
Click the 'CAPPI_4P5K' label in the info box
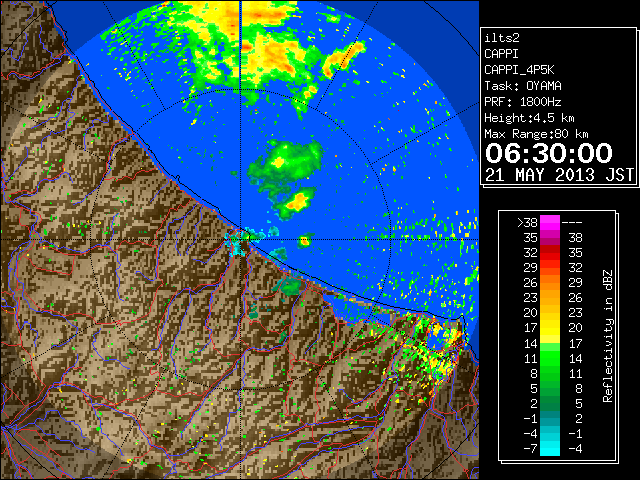click(x=519, y=70)
